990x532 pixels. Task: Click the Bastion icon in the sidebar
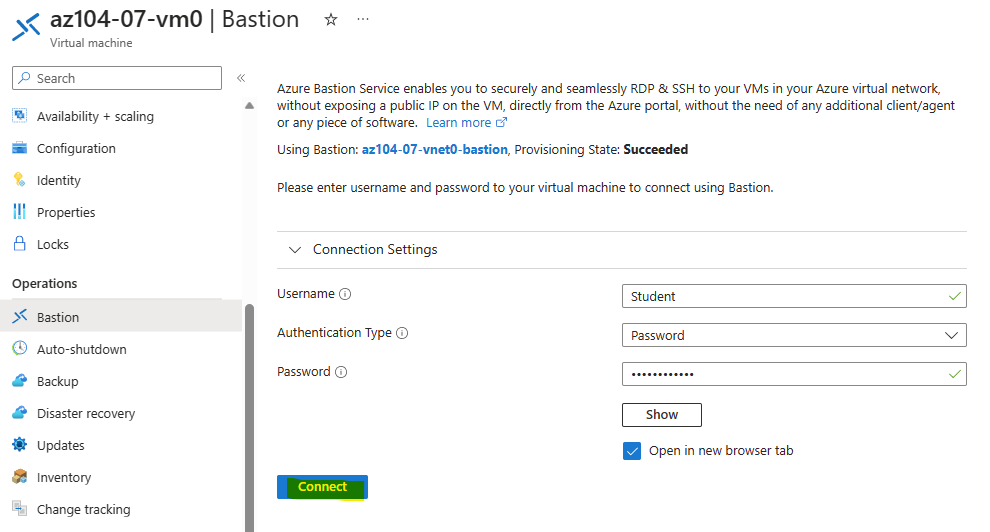tap(20, 316)
